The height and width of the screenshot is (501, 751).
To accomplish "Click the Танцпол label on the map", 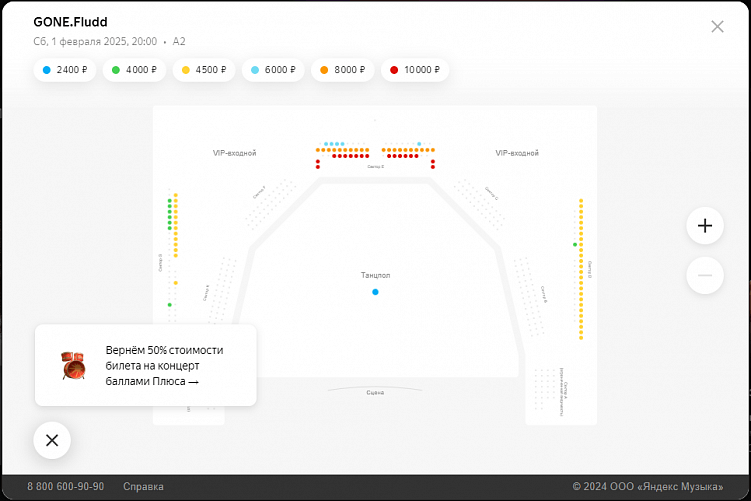I will click(376, 275).
